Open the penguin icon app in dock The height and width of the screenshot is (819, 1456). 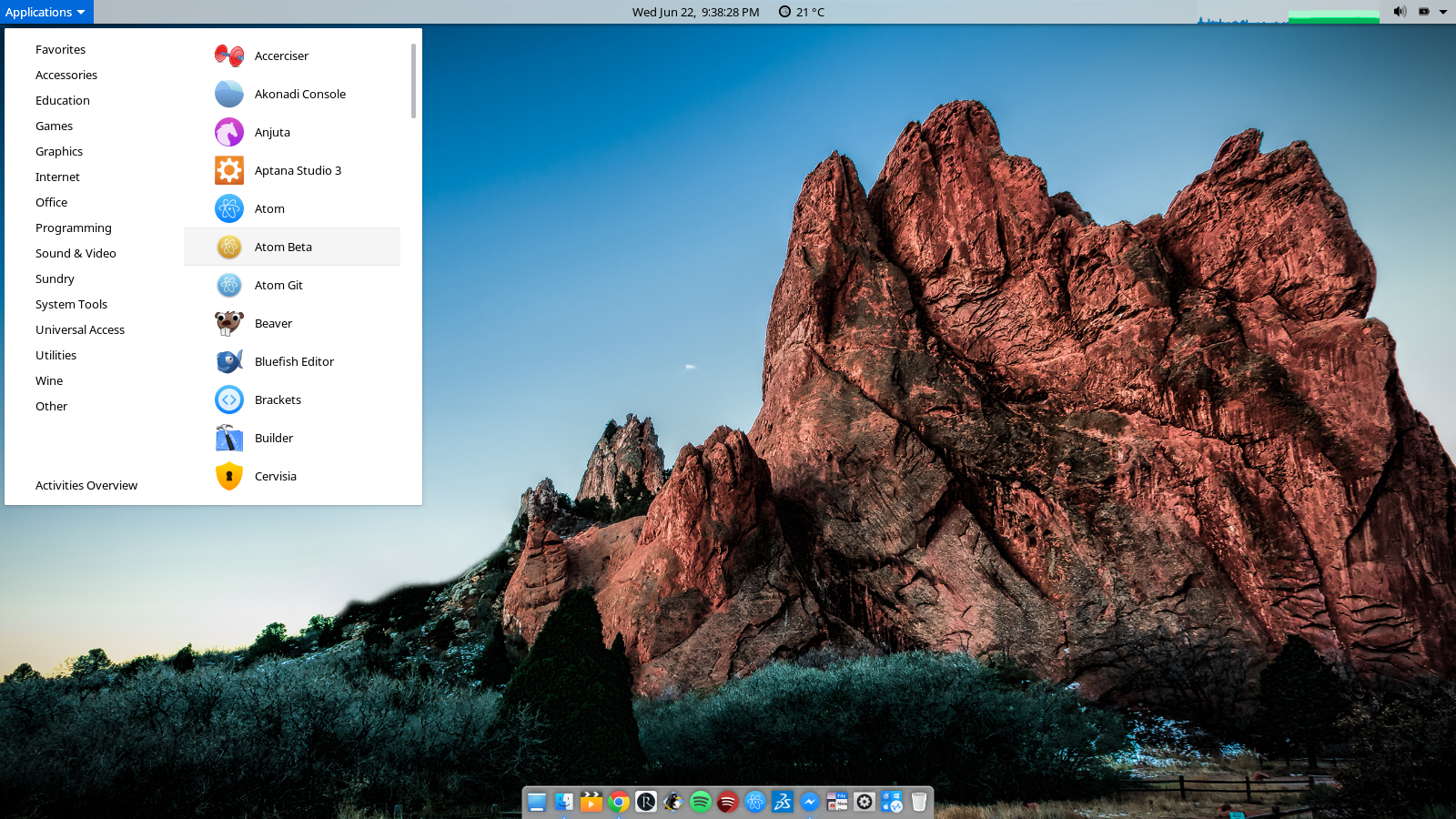click(x=673, y=802)
